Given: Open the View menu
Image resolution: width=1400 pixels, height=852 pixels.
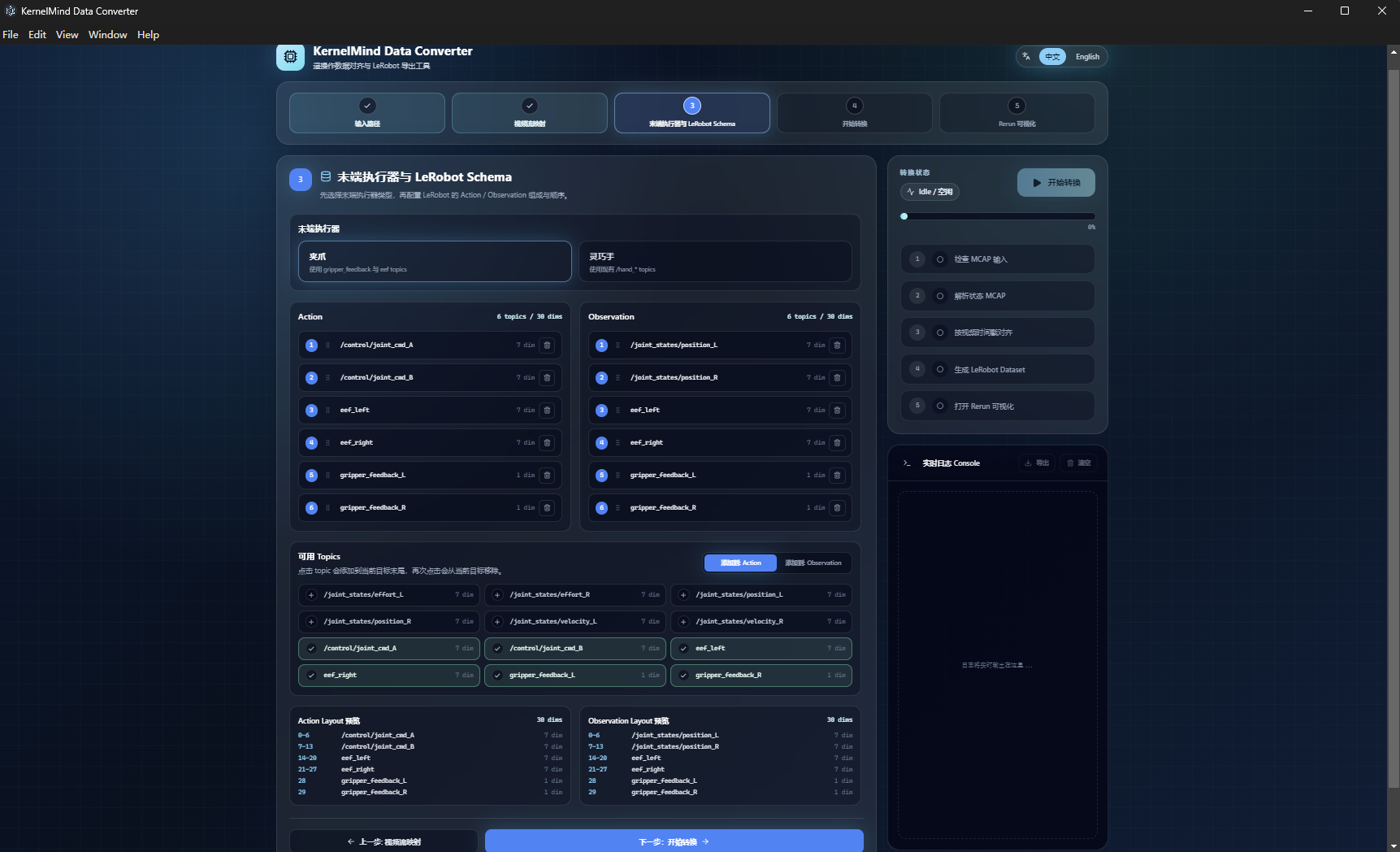Looking at the screenshot, I should [x=67, y=34].
